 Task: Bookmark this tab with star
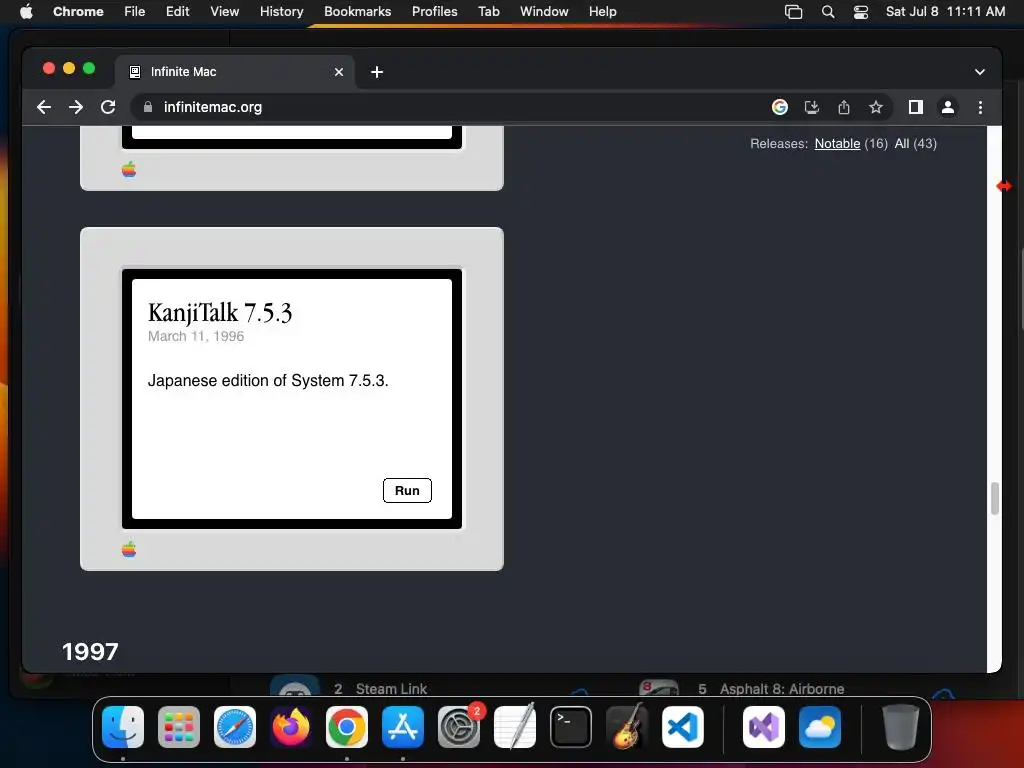point(876,107)
